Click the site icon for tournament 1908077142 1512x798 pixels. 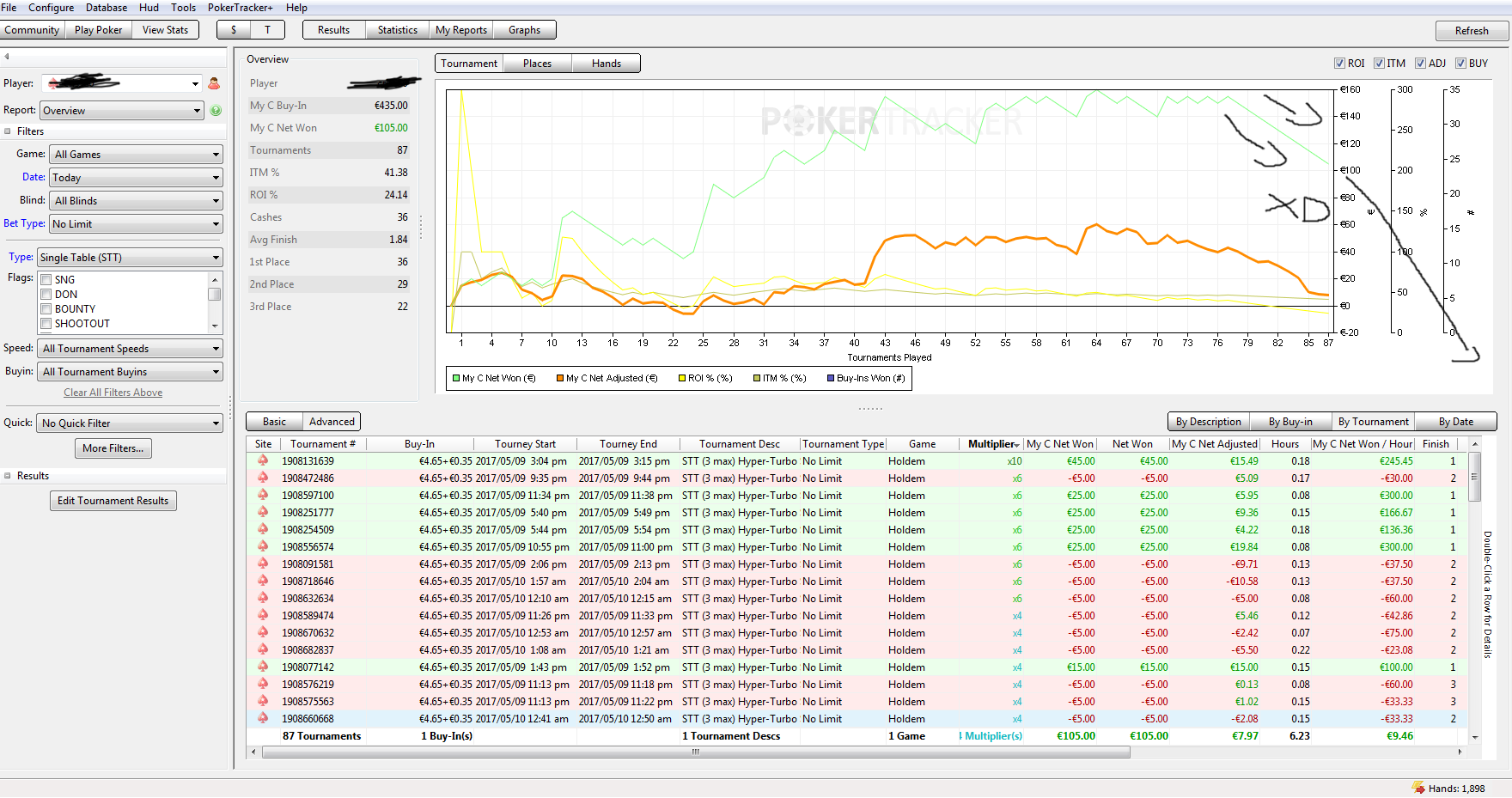click(263, 667)
